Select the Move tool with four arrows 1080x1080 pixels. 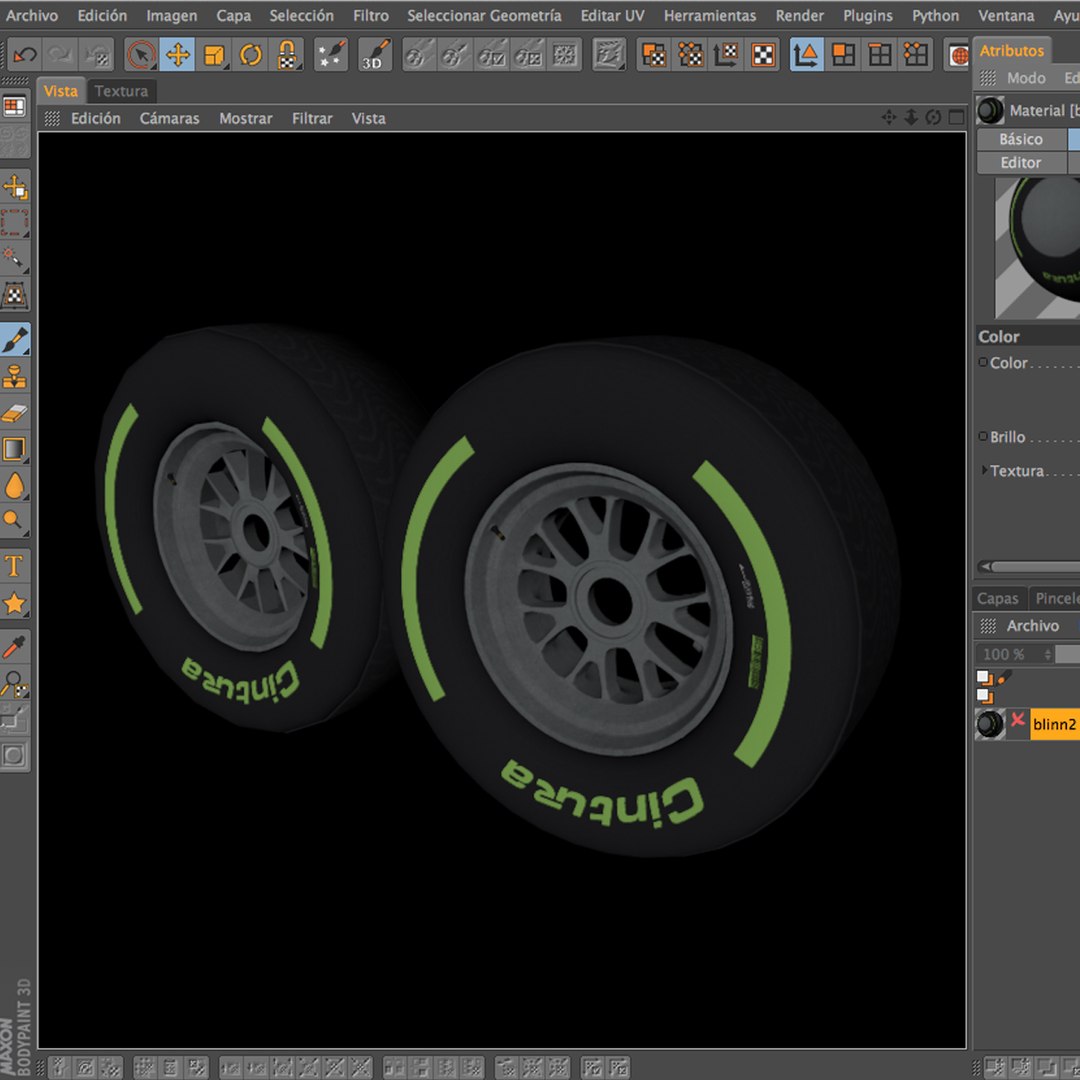177,54
